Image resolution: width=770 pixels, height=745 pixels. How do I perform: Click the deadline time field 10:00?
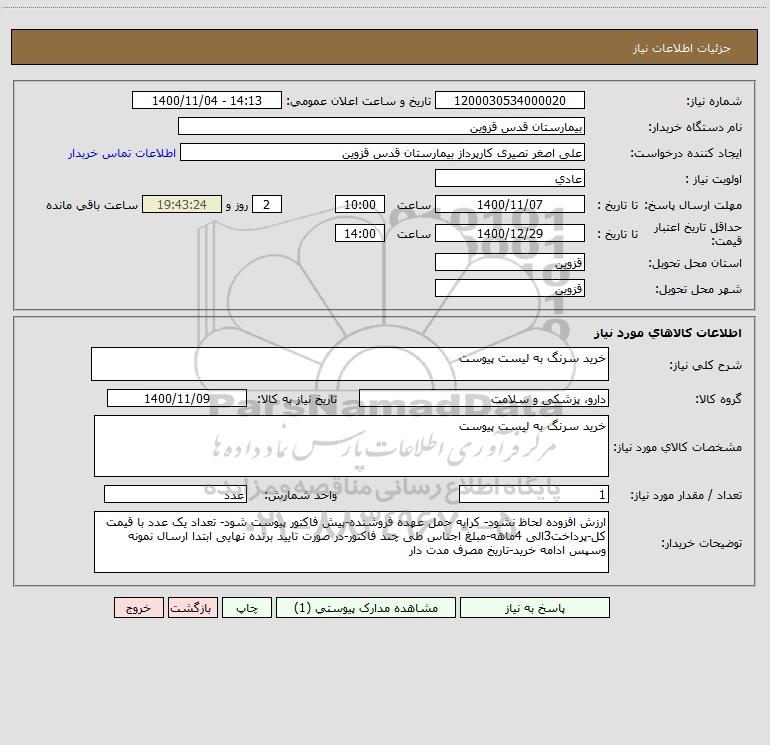click(359, 205)
